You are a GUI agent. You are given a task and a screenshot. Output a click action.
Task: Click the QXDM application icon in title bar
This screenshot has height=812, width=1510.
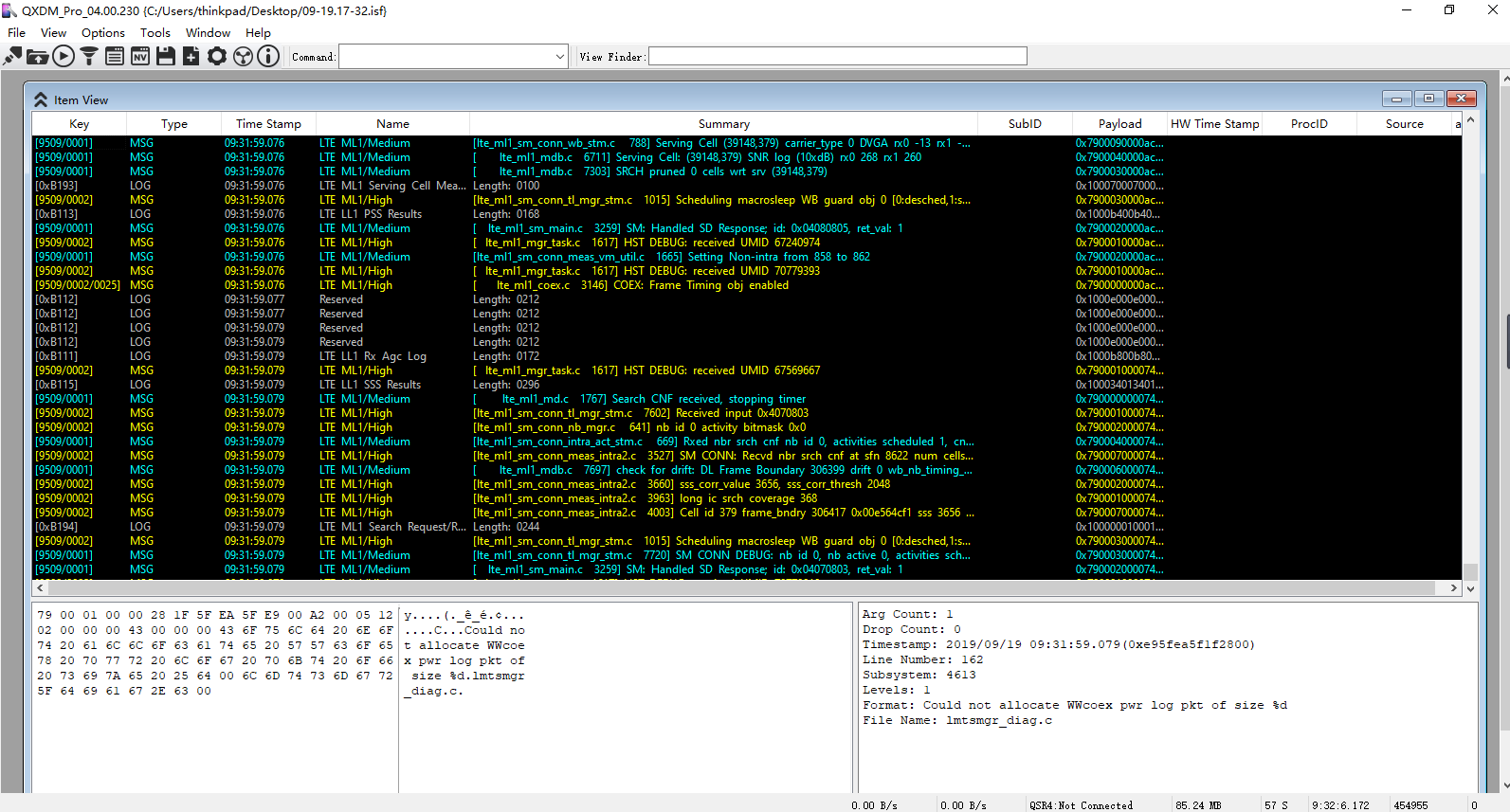pos(9,10)
